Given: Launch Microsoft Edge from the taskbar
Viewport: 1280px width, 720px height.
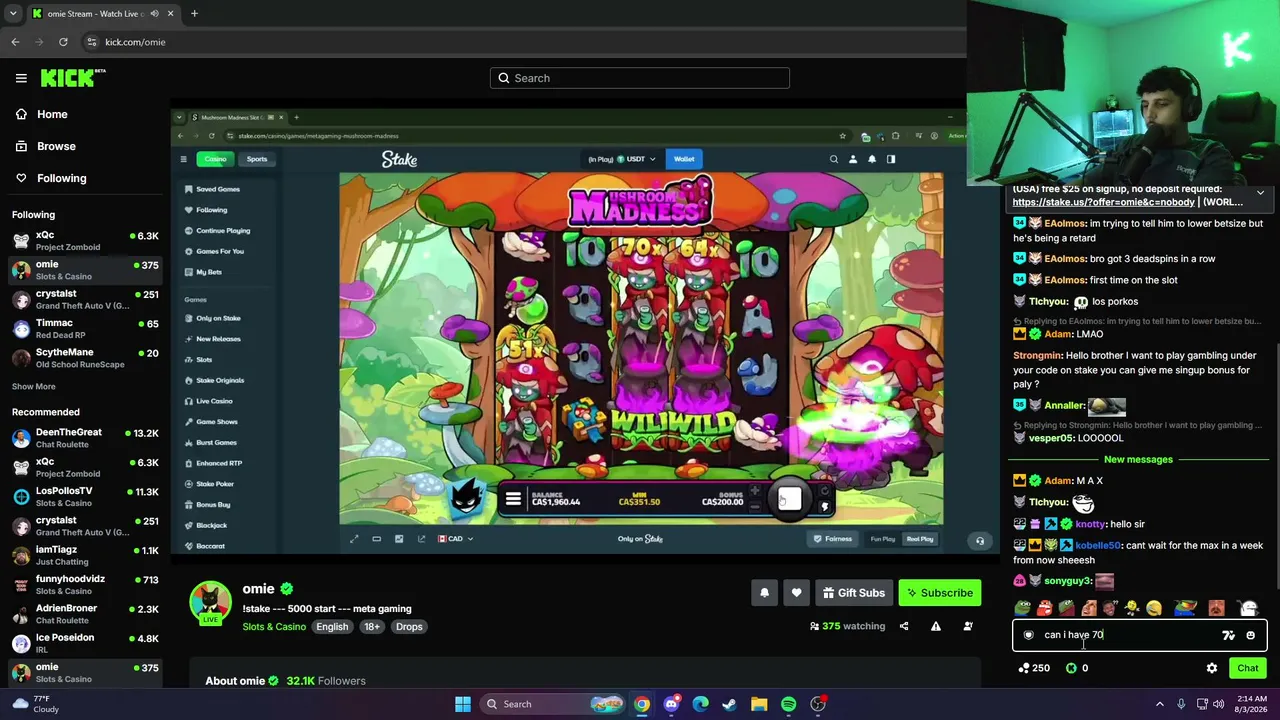Looking at the screenshot, I should point(701,704).
